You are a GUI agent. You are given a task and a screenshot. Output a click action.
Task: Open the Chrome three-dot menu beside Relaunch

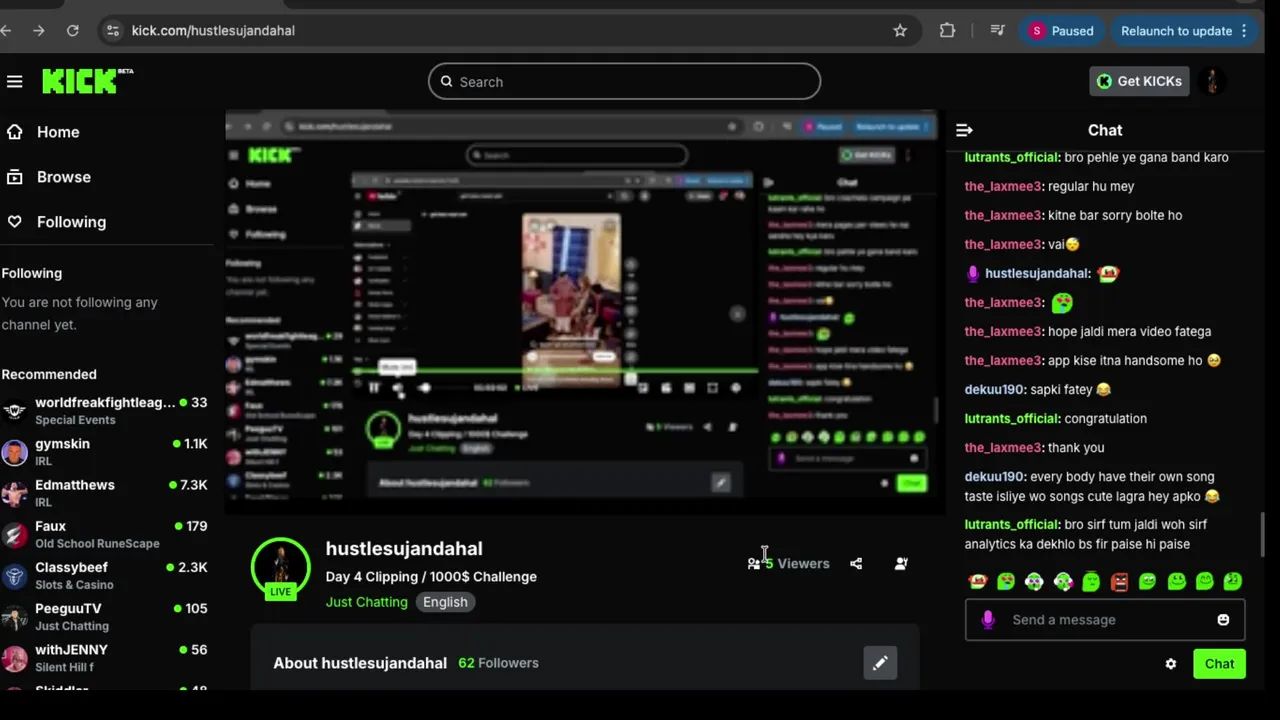coord(1244,31)
